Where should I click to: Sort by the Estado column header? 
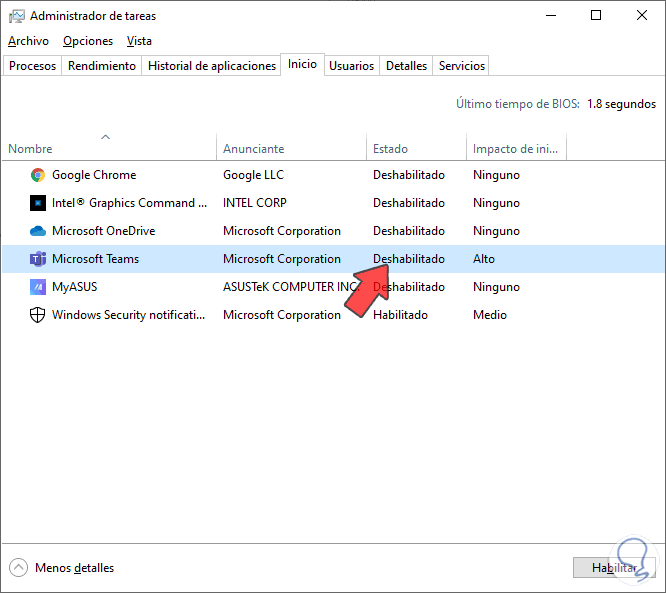pos(416,147)
